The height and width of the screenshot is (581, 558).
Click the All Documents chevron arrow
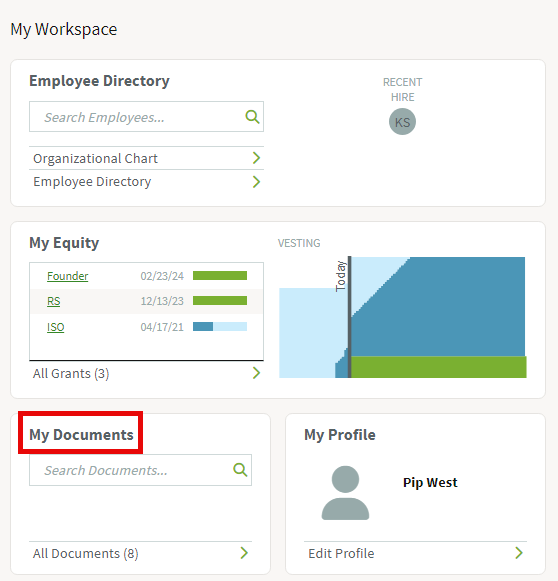pos(244,553)
